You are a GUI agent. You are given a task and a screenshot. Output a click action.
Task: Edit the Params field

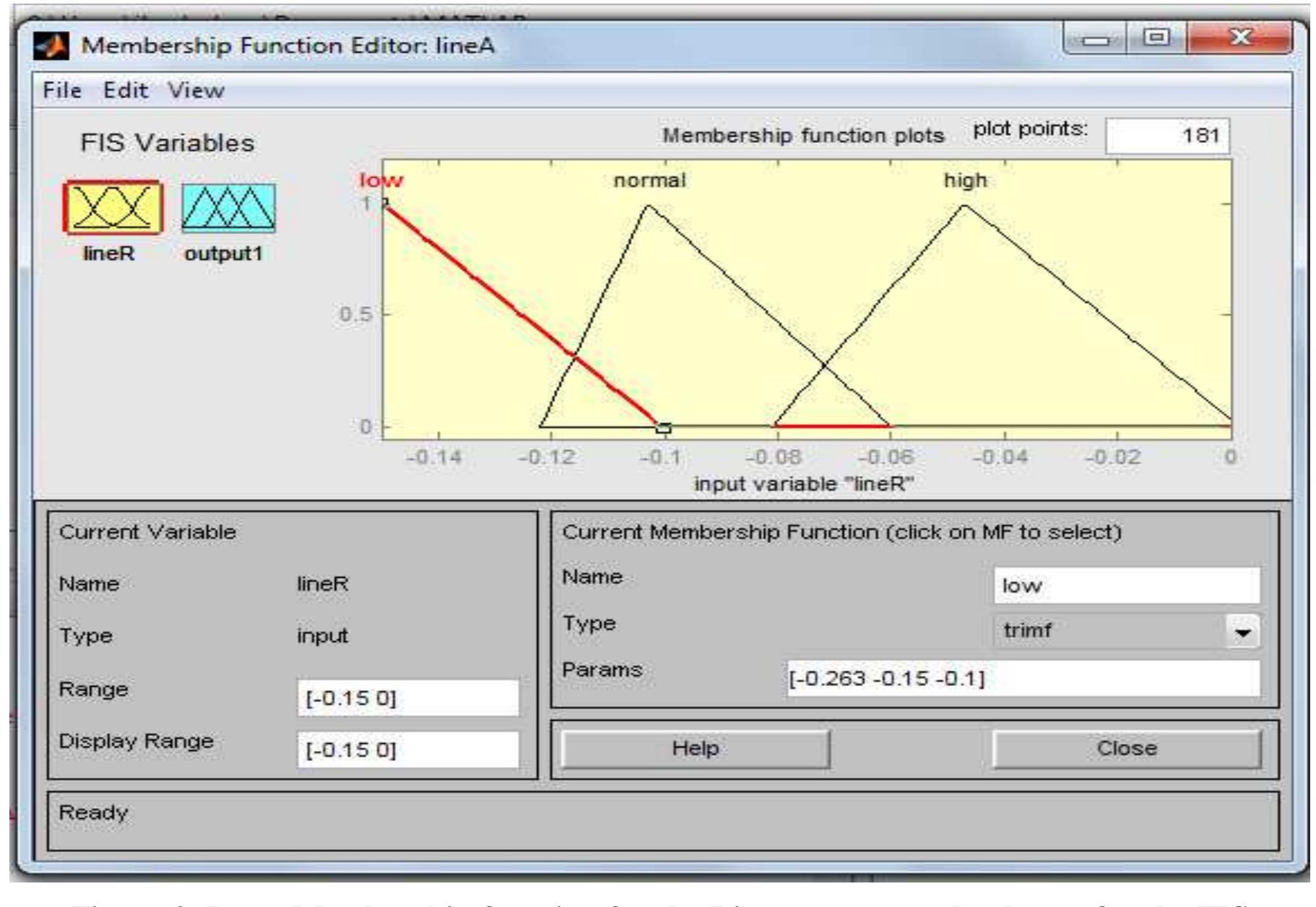coord(1023,679)
